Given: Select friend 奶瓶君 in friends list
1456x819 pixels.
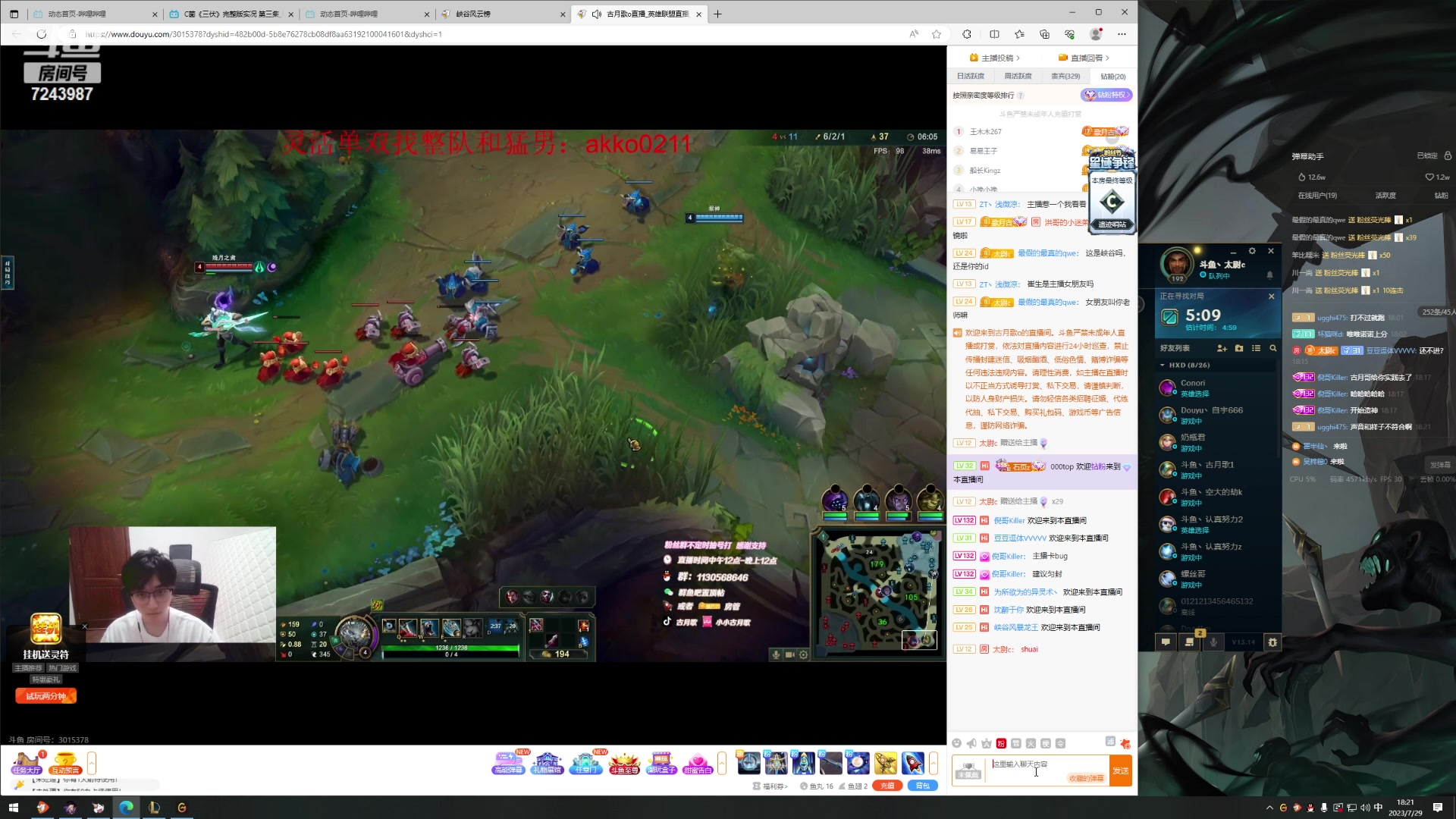Looking at the screenshot, I should pos(1218,443).
